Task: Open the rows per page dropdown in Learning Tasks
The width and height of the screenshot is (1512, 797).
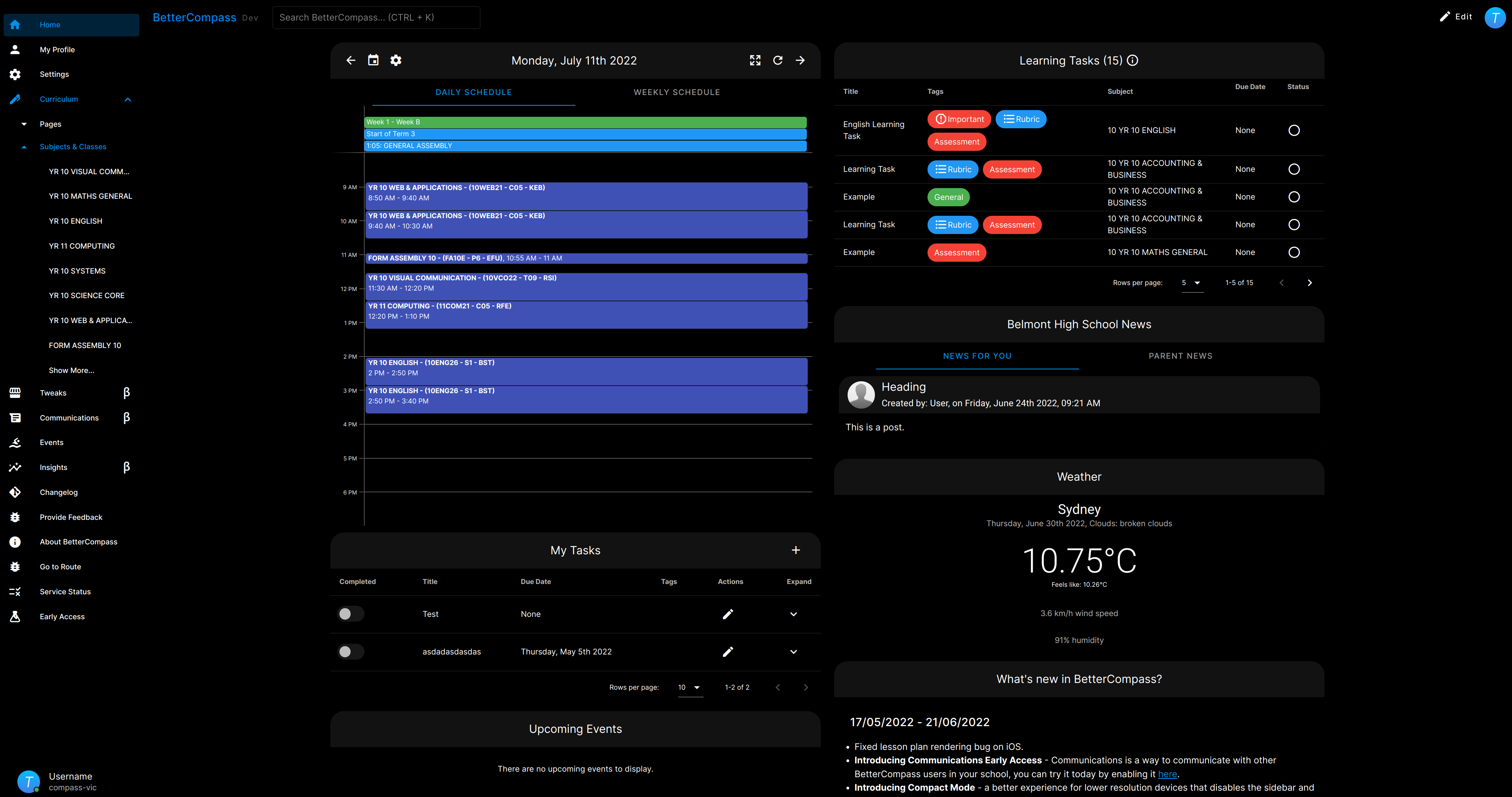Action: [x=1191, y=283]
